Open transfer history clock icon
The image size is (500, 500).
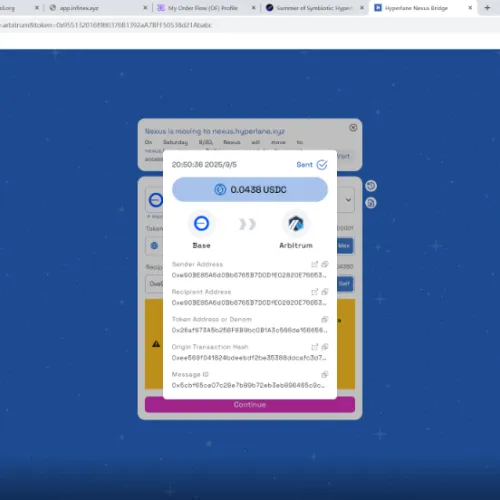(x=371, y=186)
